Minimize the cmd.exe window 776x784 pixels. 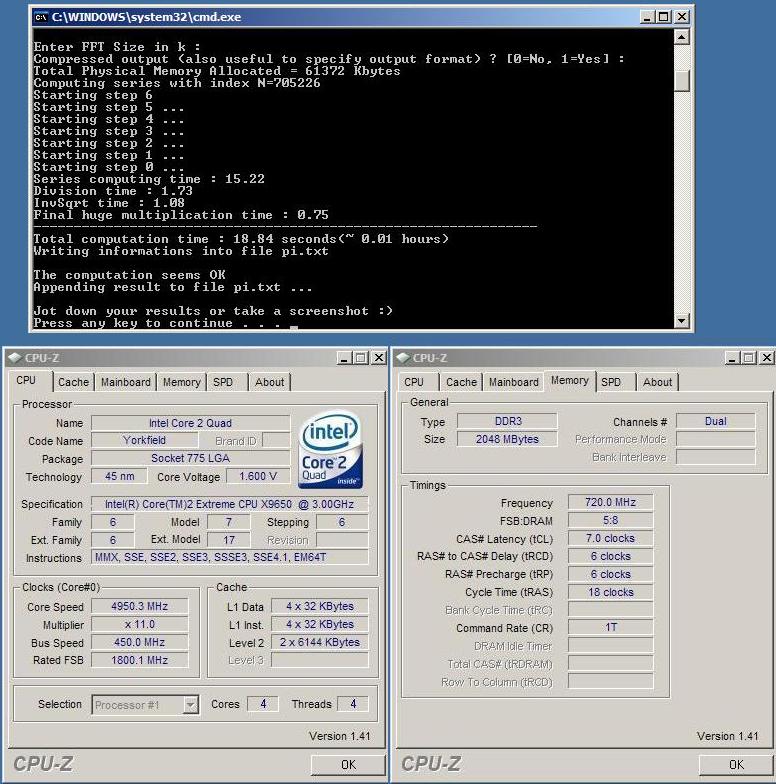coord(647,17)
